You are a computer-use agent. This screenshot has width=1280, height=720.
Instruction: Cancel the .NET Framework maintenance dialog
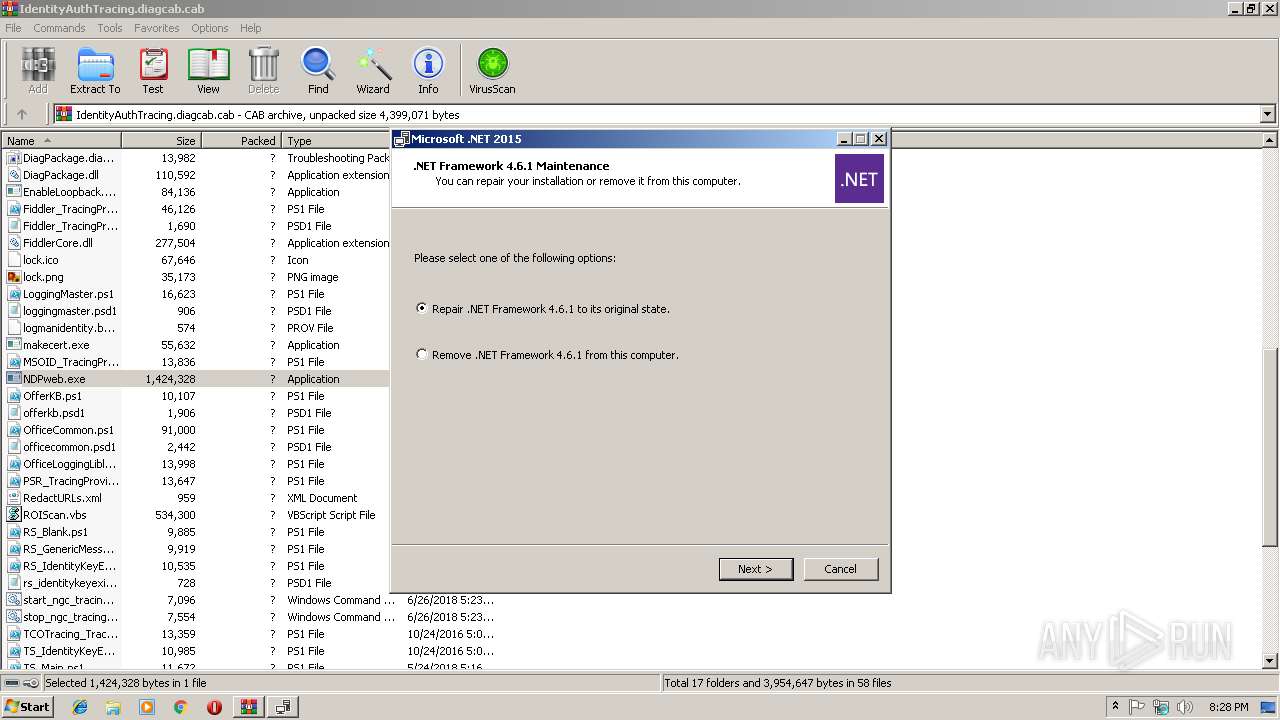coord(840,569)
